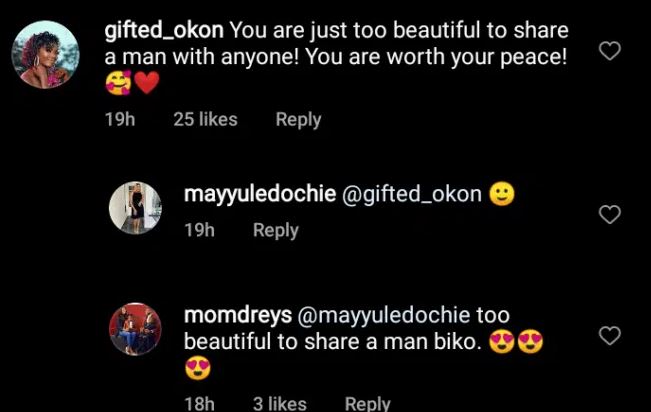Visit the mayyuledochie username profile
This screenshot has width=651, height=412.
260,195
